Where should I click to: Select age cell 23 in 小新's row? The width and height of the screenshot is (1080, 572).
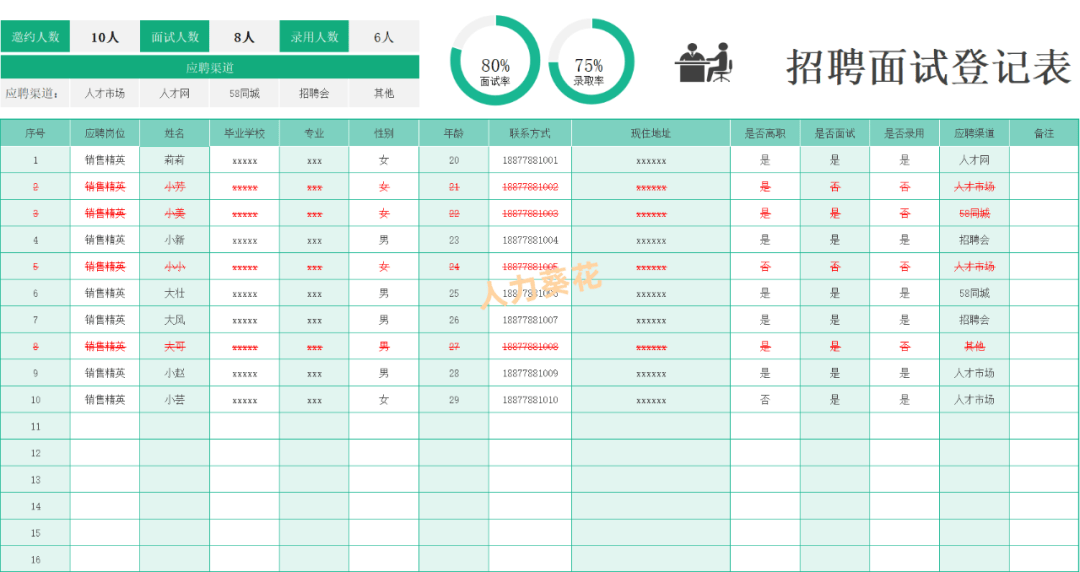click(454, 241)
